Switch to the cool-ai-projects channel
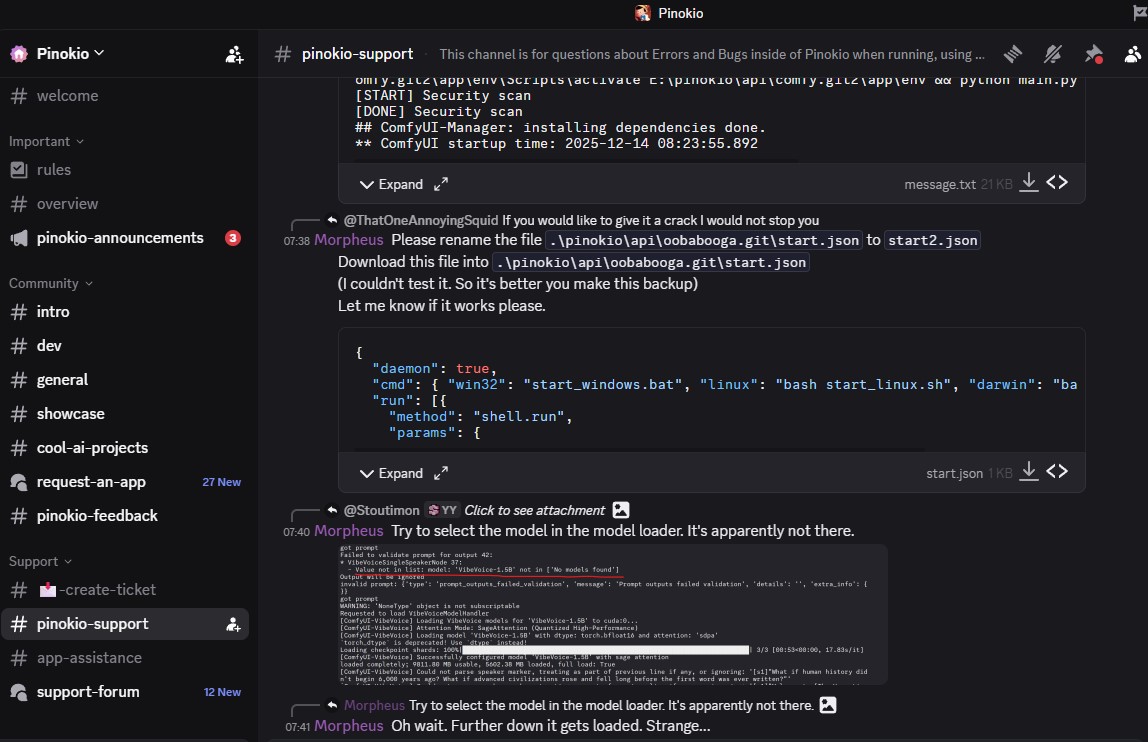Image resolution: width=1148 pixels, height=742 pixels. point(92,448)
